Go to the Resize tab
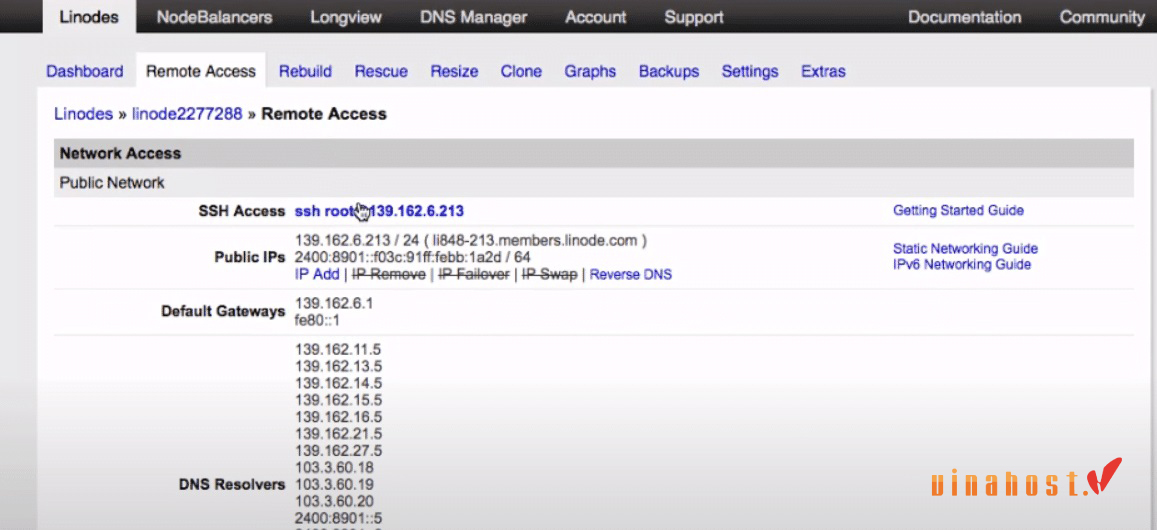The height and width of the screenshot is (530, 1157). (x=454, y=71)
